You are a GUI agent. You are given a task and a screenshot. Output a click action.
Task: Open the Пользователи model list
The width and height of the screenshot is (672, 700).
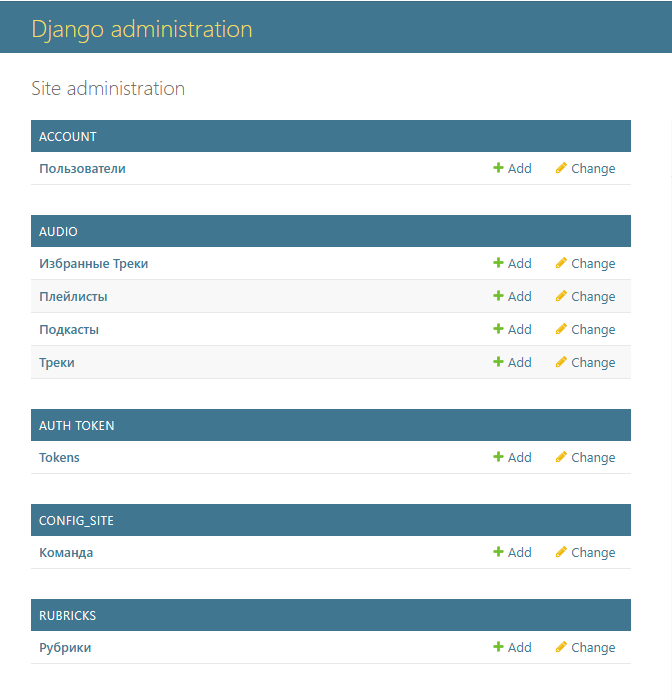pos(82,169)
